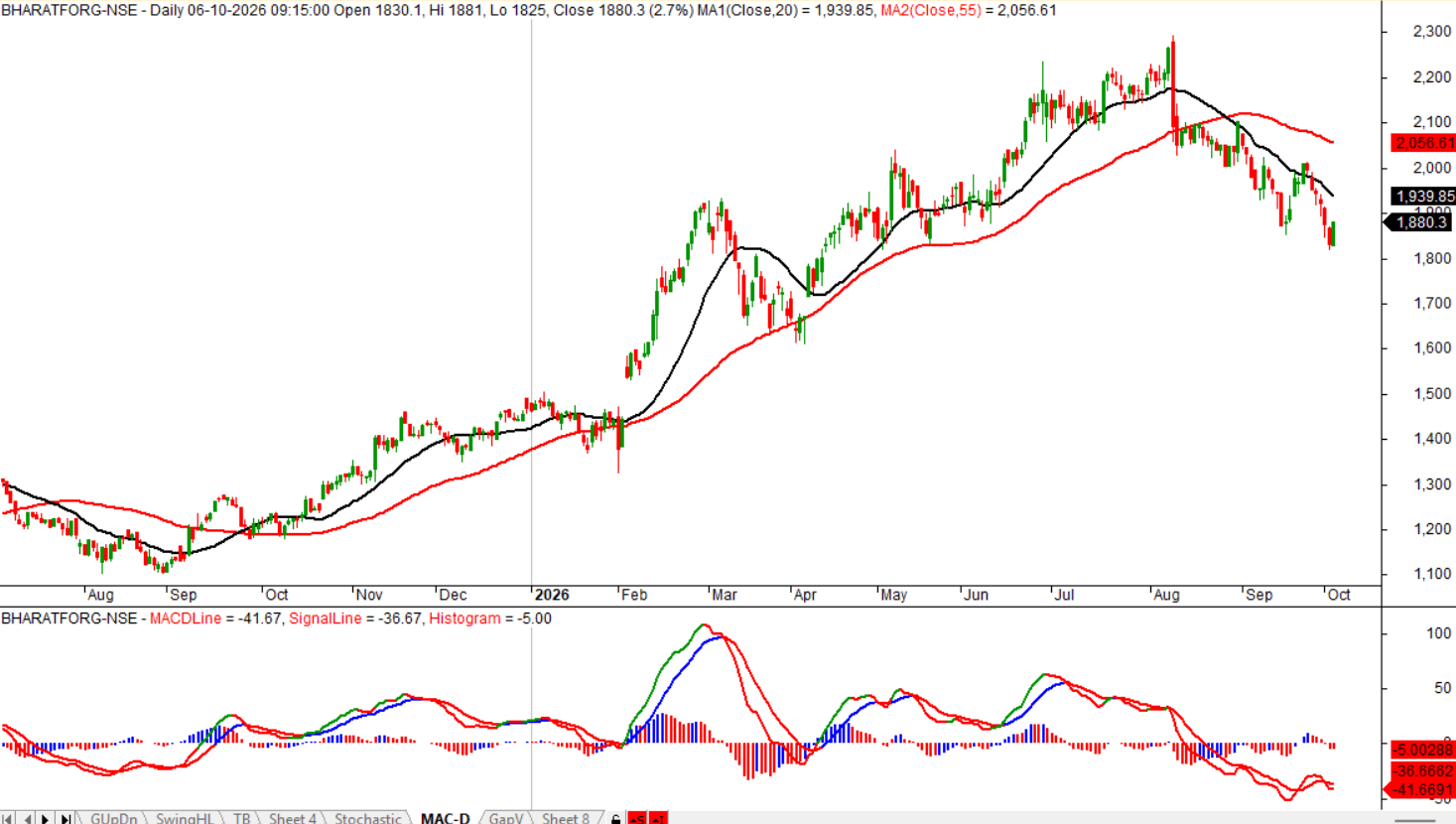
Task: Click the 1,100 price axis label
Action: point(1432,574)
